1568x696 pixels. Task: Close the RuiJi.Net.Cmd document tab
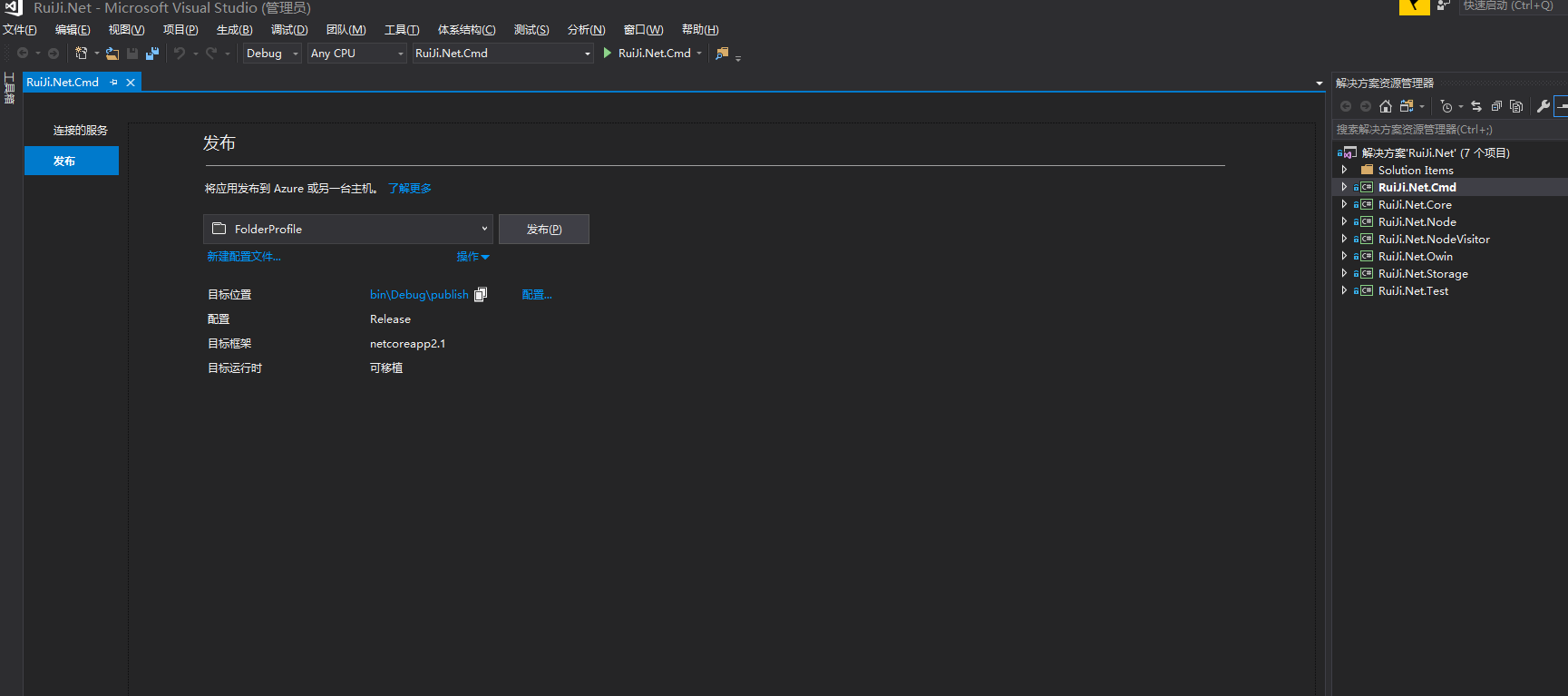(x=131, y=83)
